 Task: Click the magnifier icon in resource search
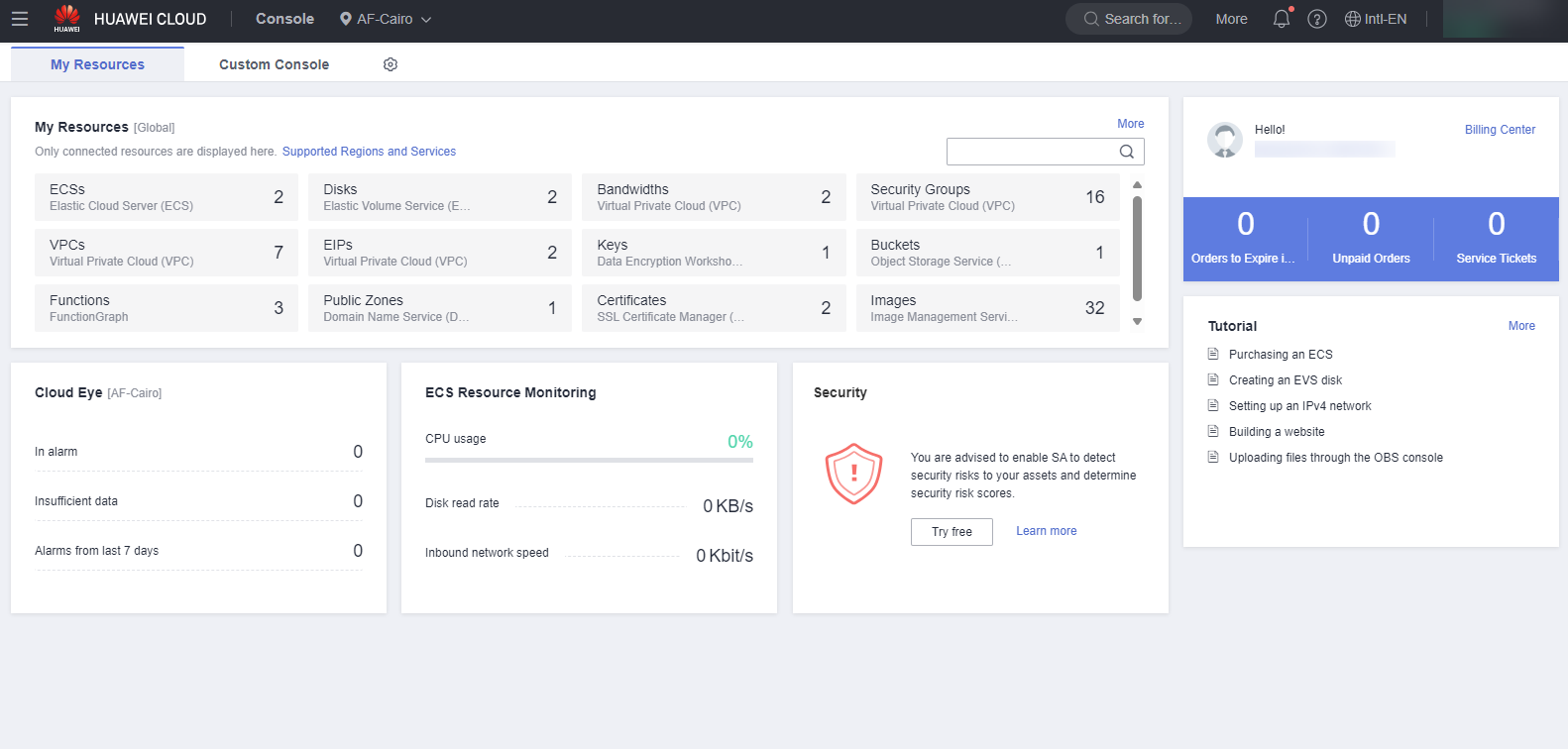point(1127,152)
